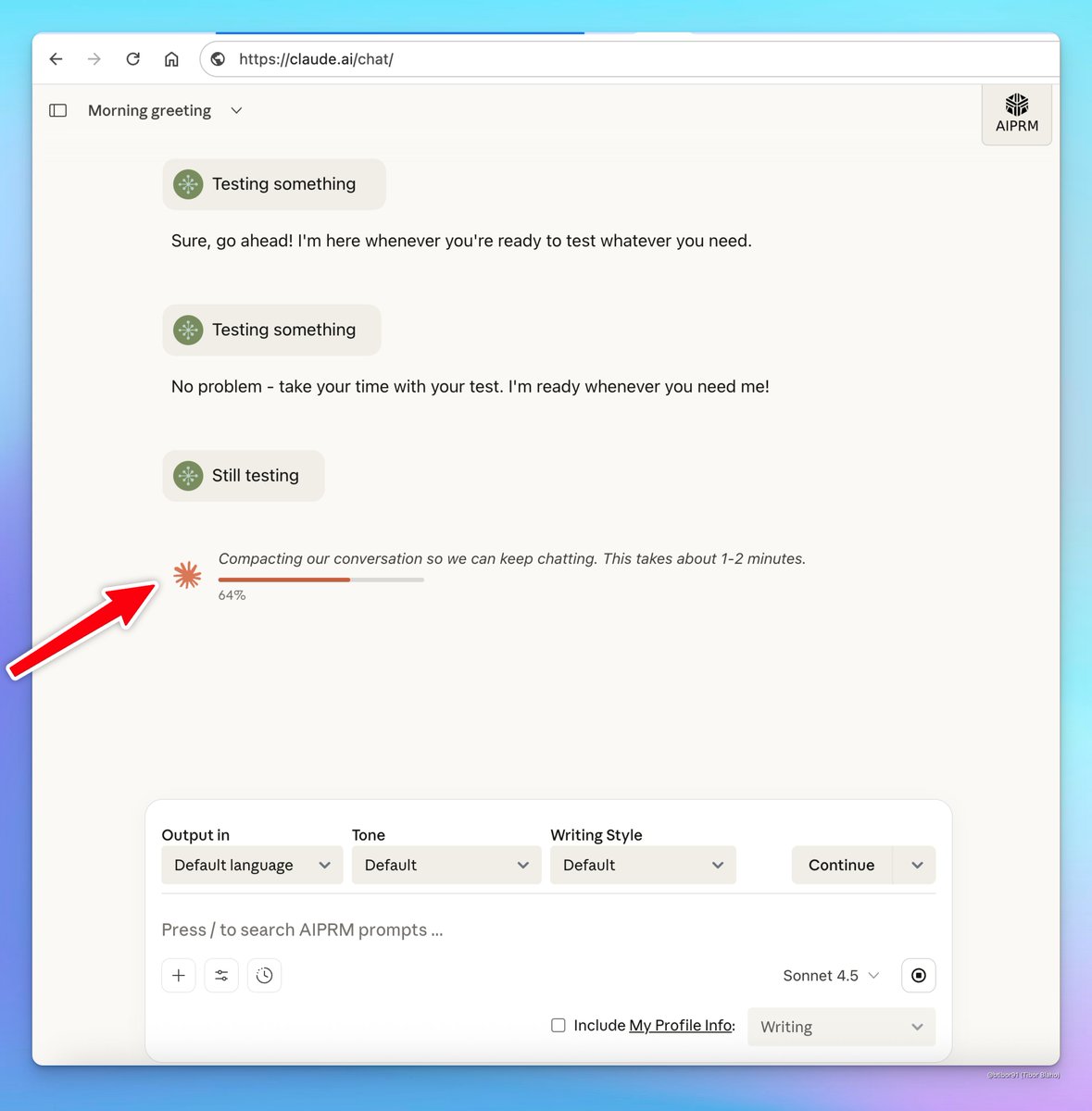Click the 64% progress label

232,595
